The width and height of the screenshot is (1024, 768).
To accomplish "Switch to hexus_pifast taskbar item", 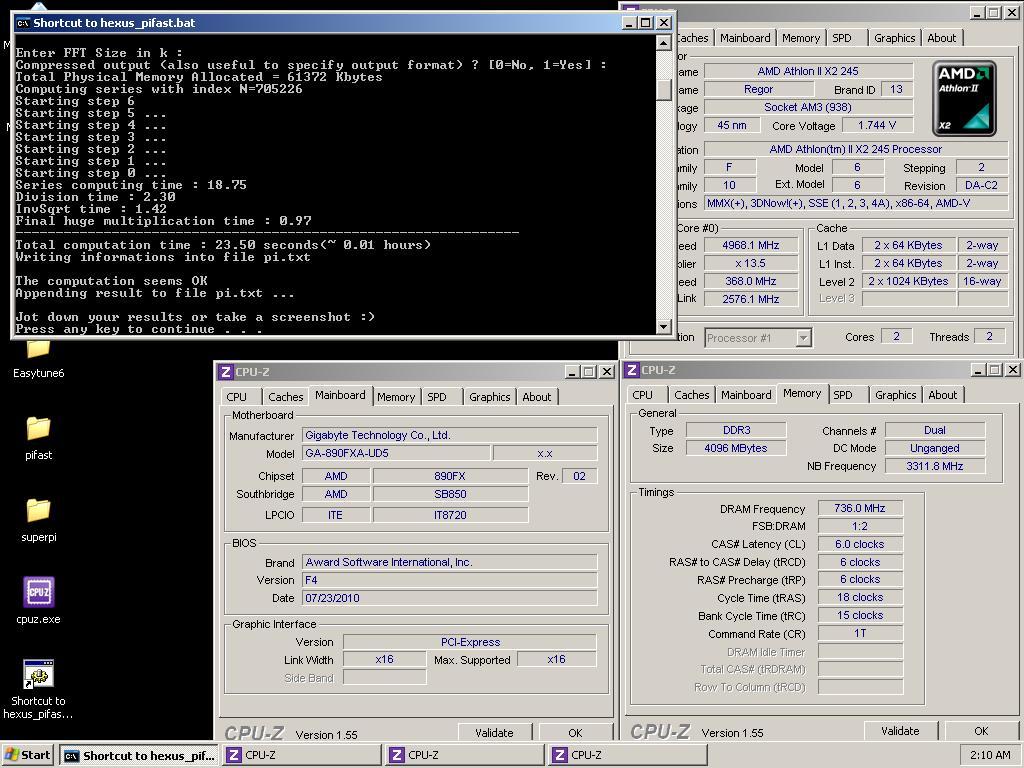I will pyautogui.click(x=140, y=756).
